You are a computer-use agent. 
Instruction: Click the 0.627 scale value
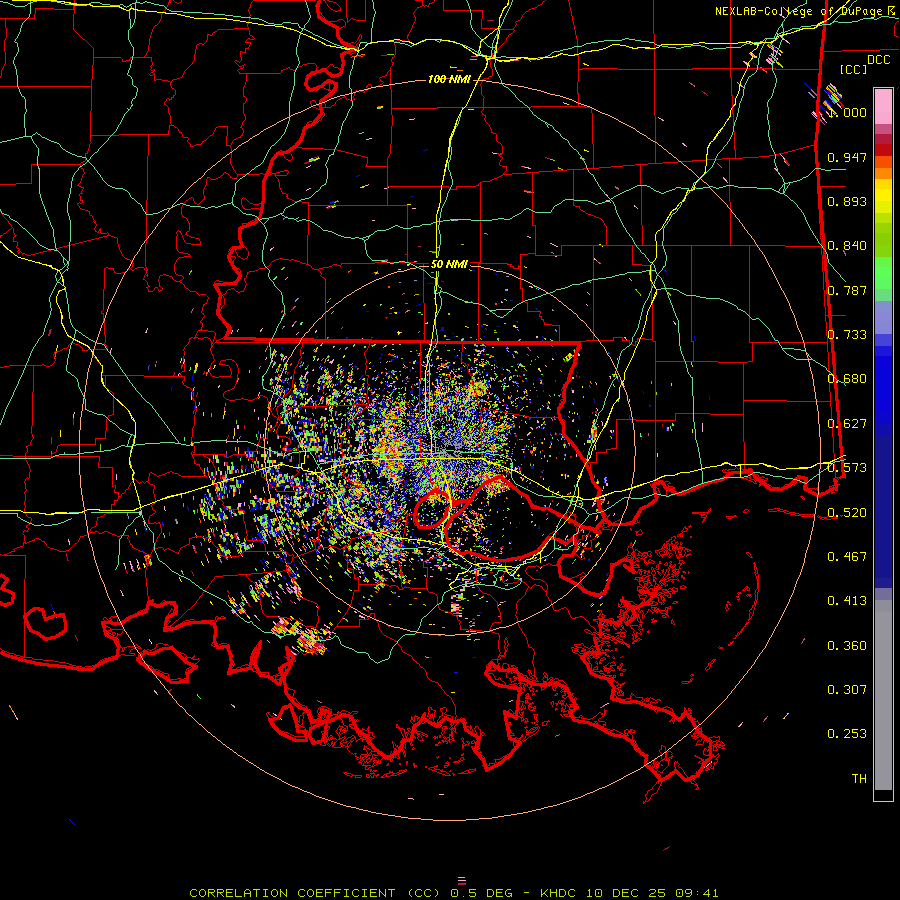click(847, 424)
